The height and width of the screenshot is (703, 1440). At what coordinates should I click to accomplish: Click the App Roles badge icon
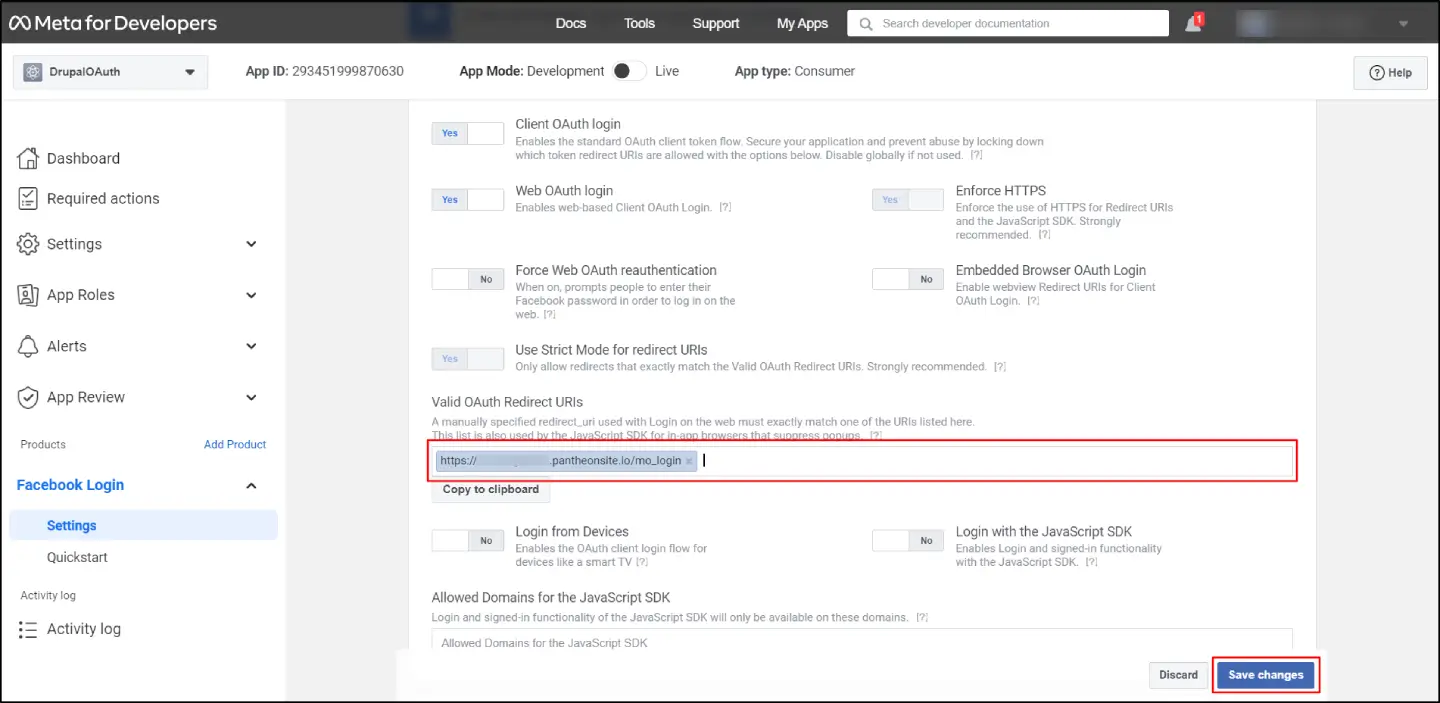(x=28, y=295)
